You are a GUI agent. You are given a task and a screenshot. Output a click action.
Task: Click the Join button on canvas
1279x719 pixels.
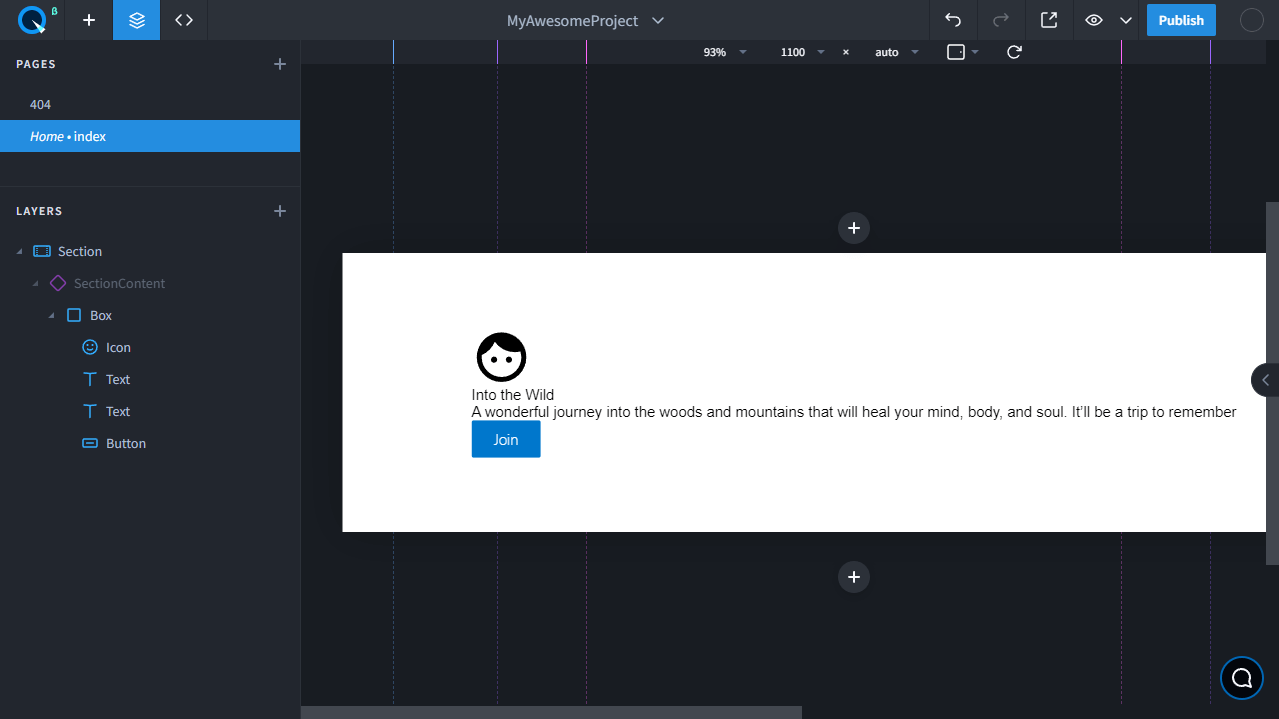(x=506, y=439)
